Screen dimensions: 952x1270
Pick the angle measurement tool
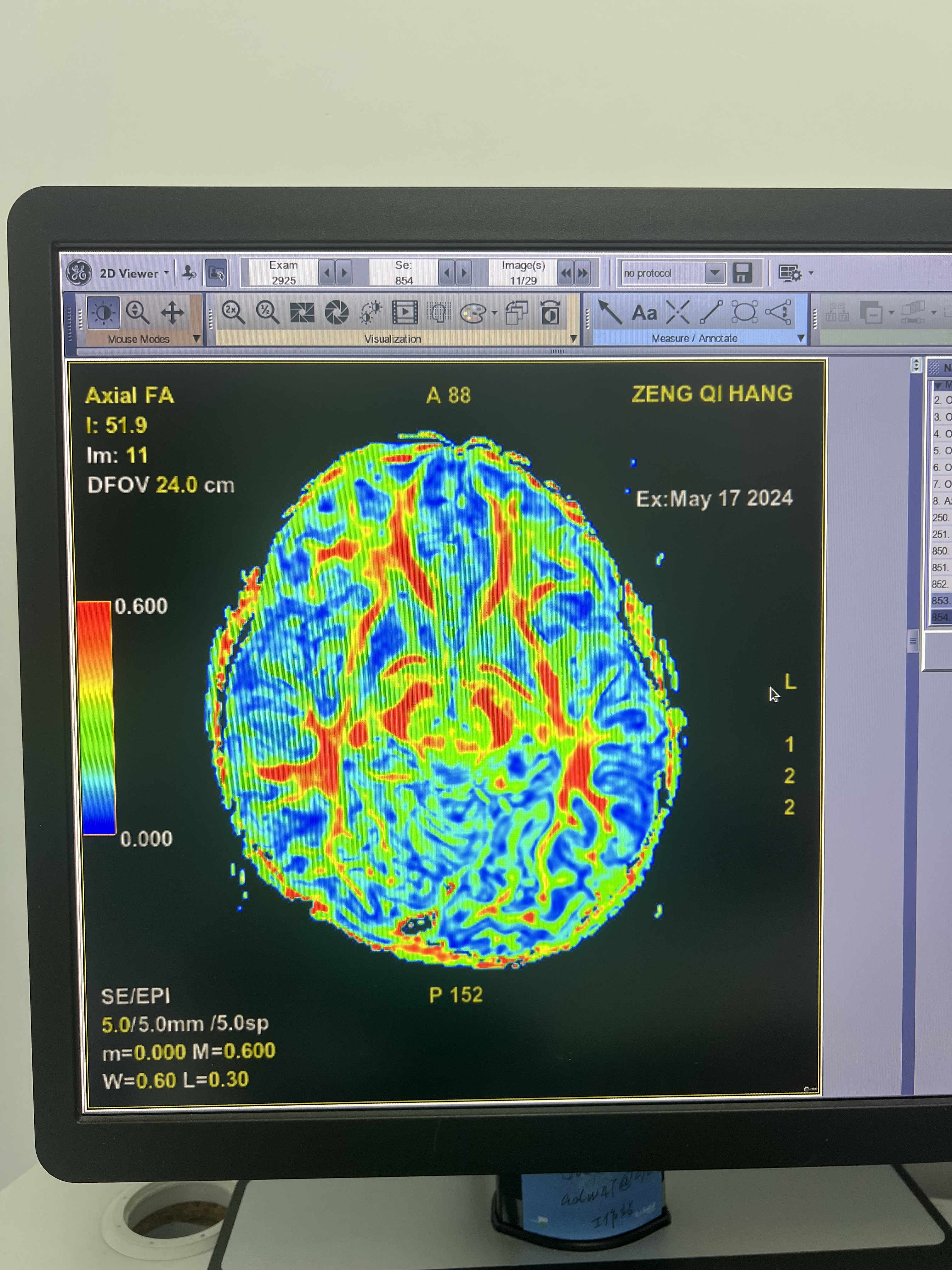(779, 313)
